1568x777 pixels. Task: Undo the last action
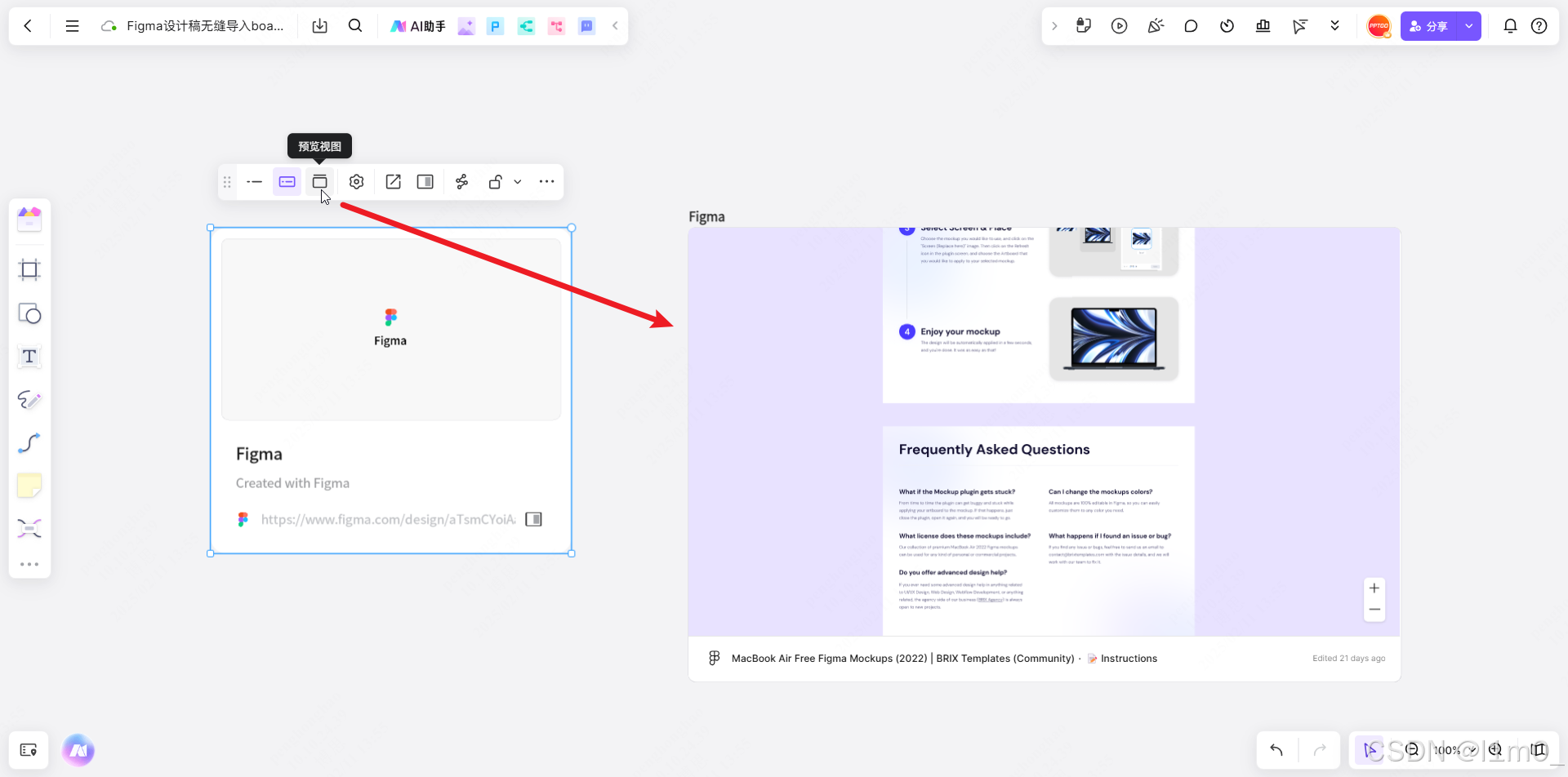tap(1276, 750)
